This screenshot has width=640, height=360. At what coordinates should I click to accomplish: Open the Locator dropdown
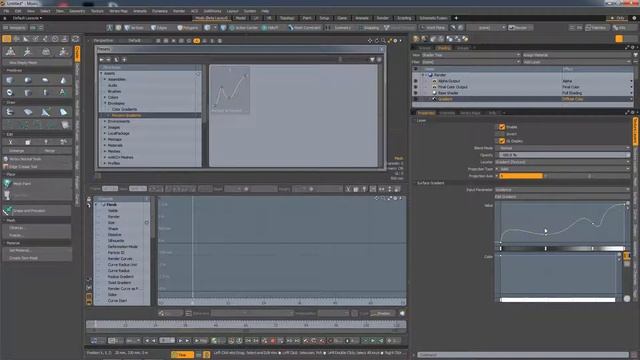coord(562,162)
